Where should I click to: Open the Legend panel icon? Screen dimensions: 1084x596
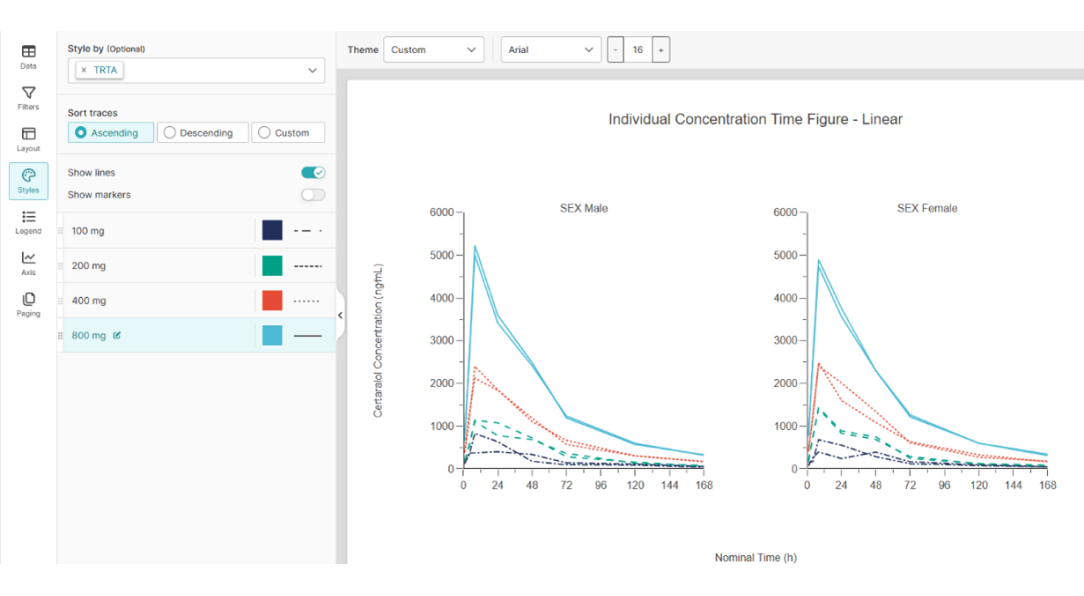(x=28, y=222)
